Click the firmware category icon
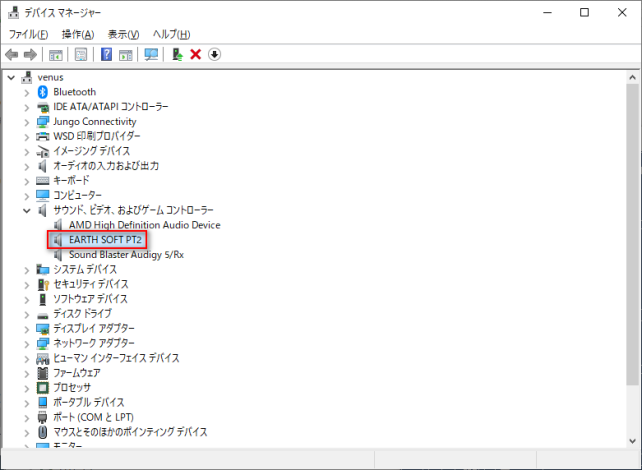 pos(43,373)
